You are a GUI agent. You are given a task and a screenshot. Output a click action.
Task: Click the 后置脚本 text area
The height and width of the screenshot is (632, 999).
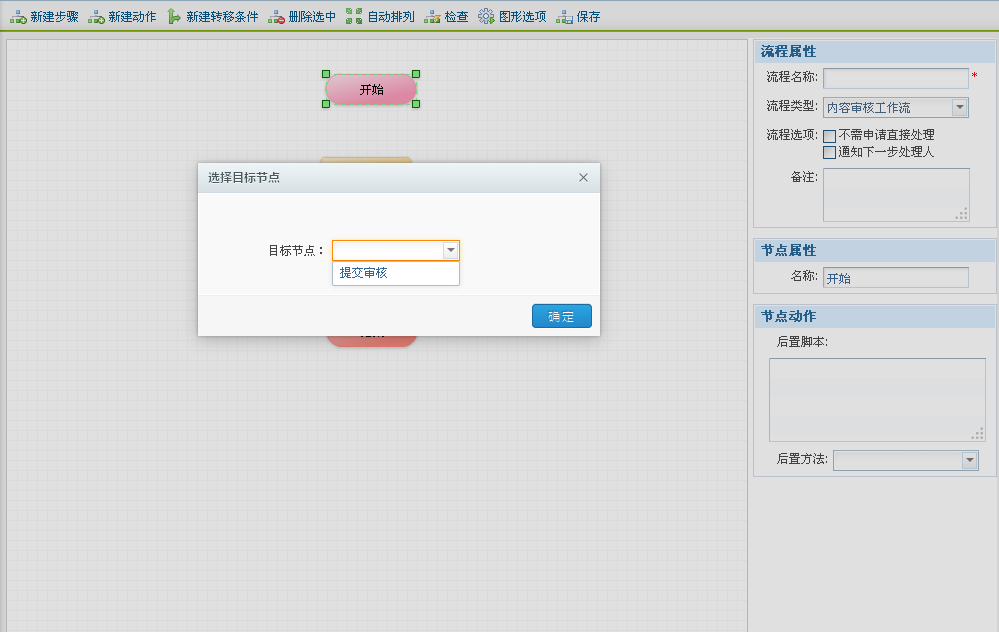[x=876, y=399]
